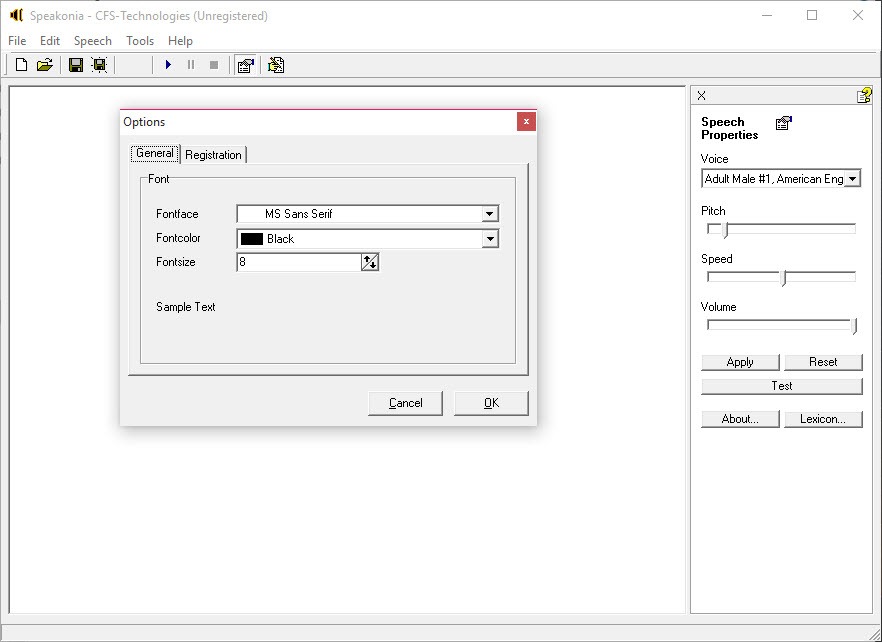Maximize the Speakonia window

point(812,15)
